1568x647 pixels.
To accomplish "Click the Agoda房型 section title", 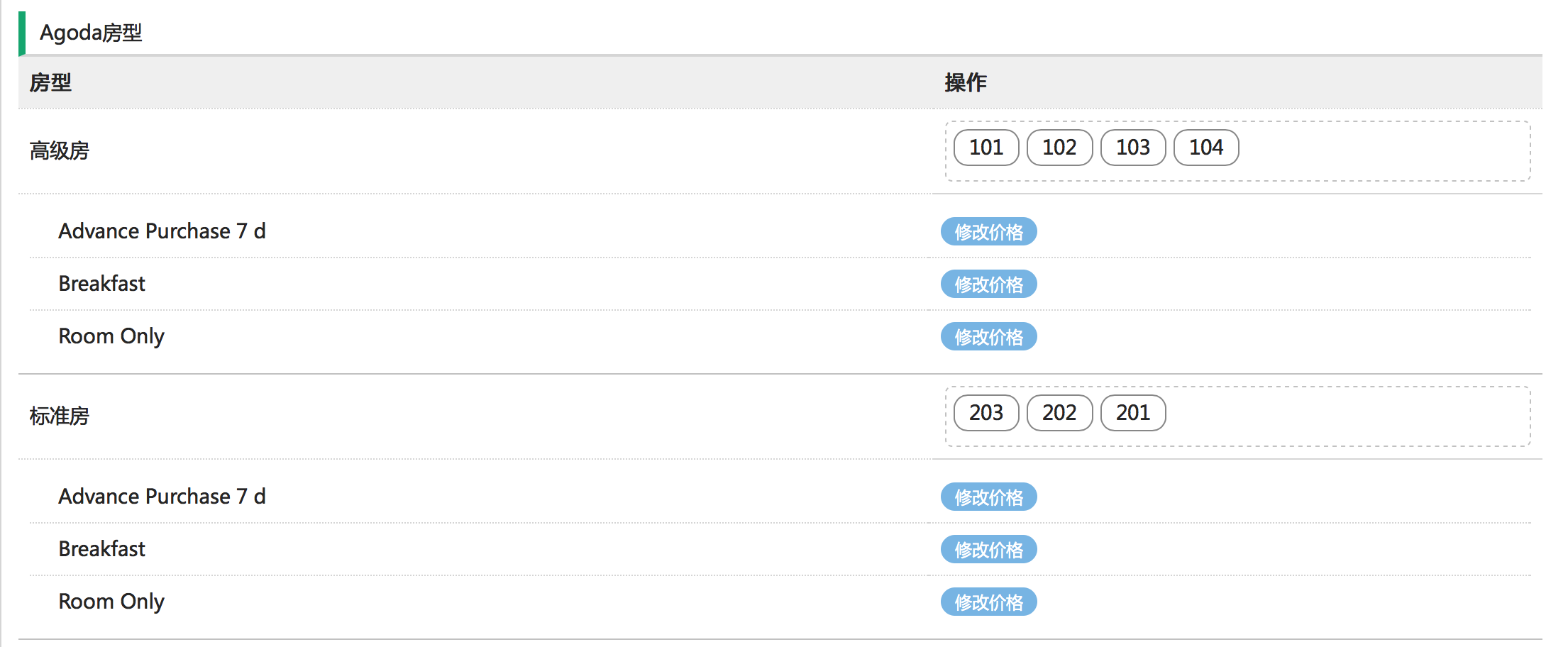I will (91, 33).
